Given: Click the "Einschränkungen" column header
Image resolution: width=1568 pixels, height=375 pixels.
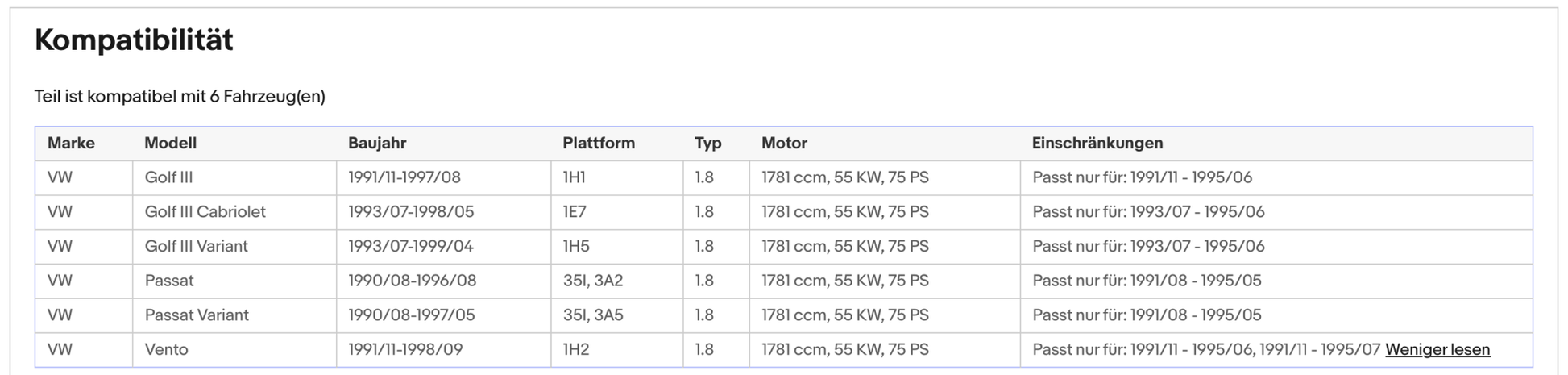Looking at the screenshot, I should click(x=1097, y=143).
